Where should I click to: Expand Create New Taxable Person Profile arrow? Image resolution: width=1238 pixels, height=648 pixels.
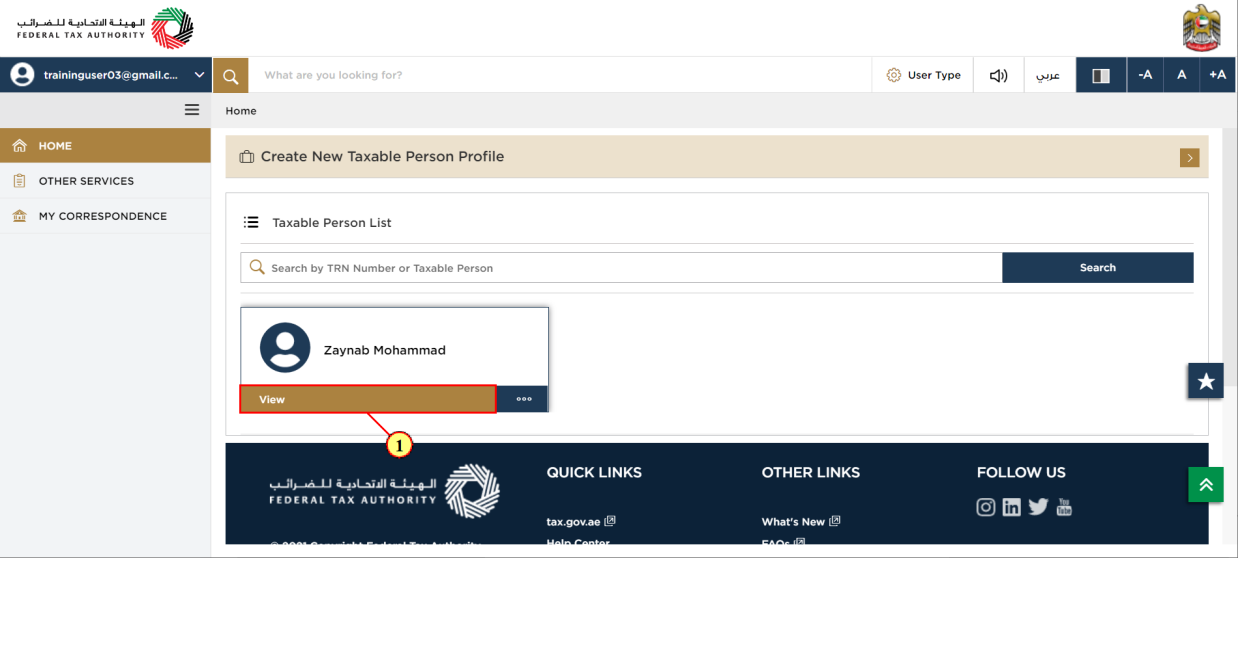pyautogui.click(x=1189, y=157)
